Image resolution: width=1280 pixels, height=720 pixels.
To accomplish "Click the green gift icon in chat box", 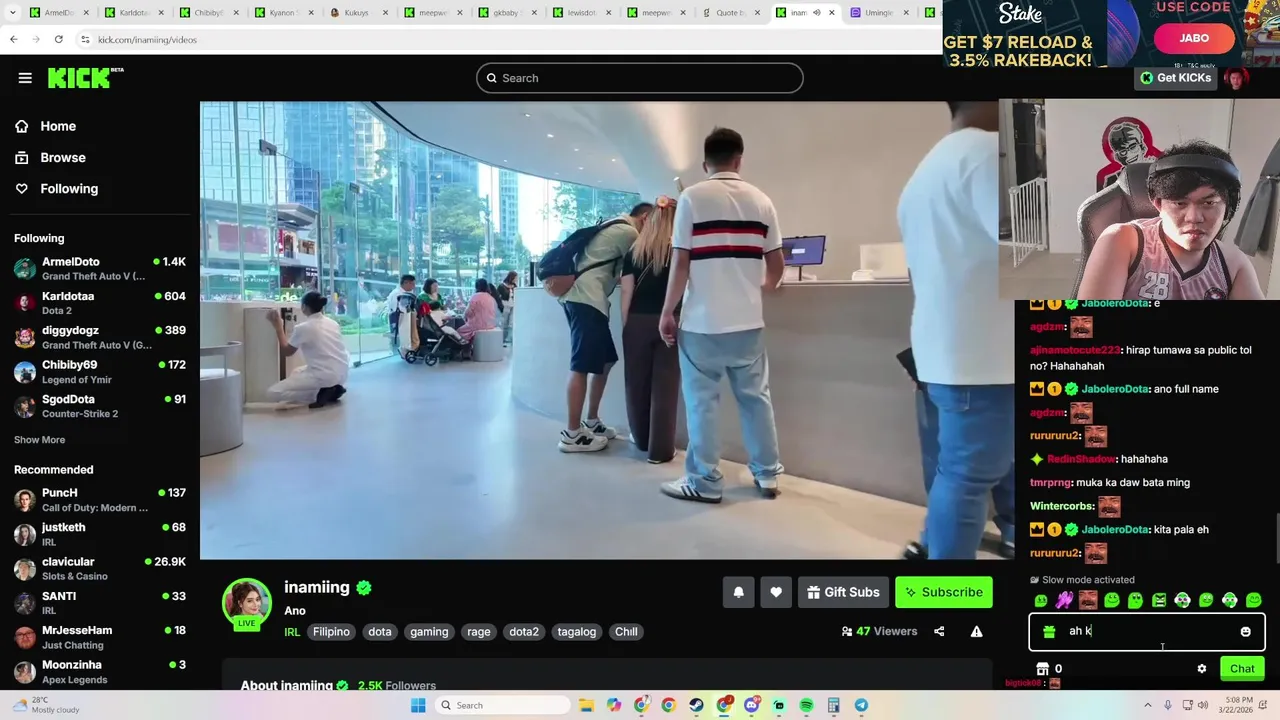I will pos(1049,631).
